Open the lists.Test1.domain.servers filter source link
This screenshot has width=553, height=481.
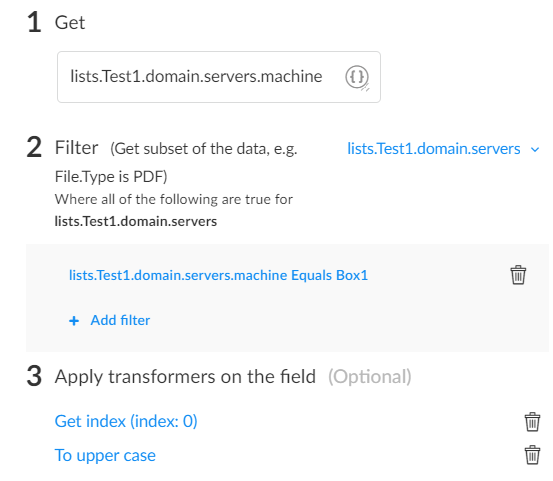click(434, 149)
